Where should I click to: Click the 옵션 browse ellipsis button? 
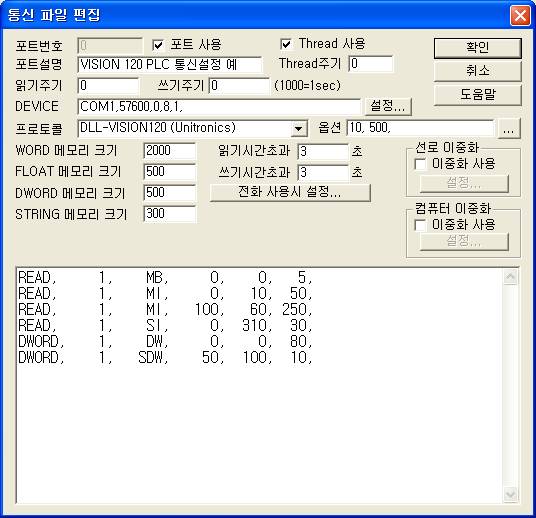coord(509,129)
